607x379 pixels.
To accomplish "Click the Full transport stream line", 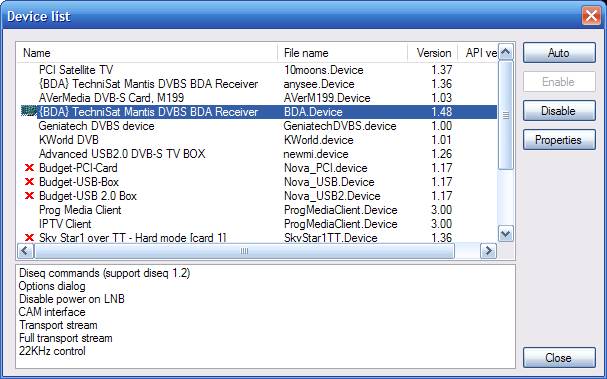I will coord(65,338).
